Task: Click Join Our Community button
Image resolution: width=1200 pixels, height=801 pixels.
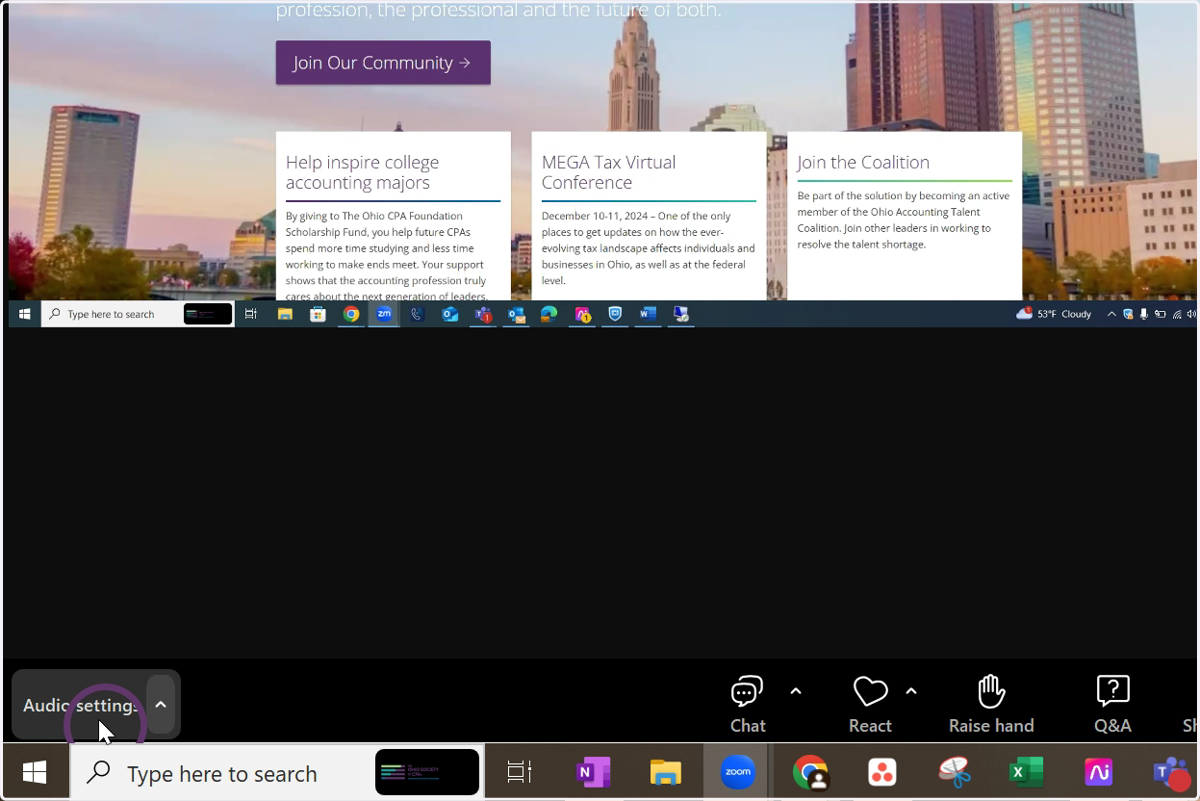Action: (x=383, y=62)
